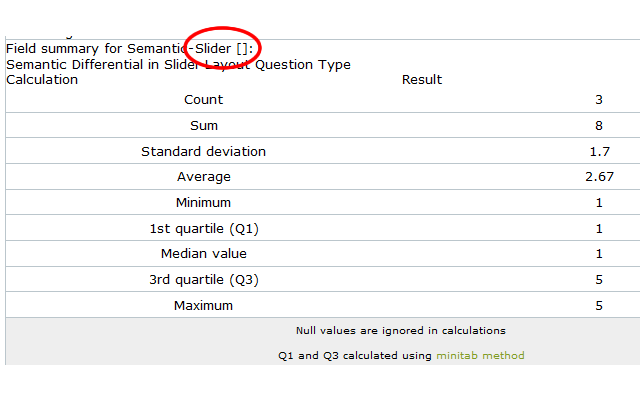Click the Result column header
Image resolution: width=640 pixels, height=400 pixels.
click(x=422, y=80)
